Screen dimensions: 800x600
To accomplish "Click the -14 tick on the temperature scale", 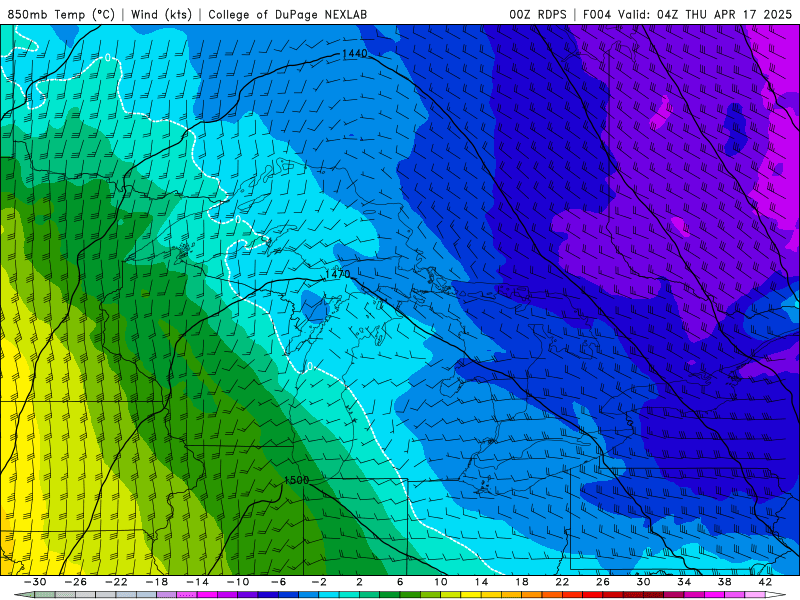I will (197, 582).
